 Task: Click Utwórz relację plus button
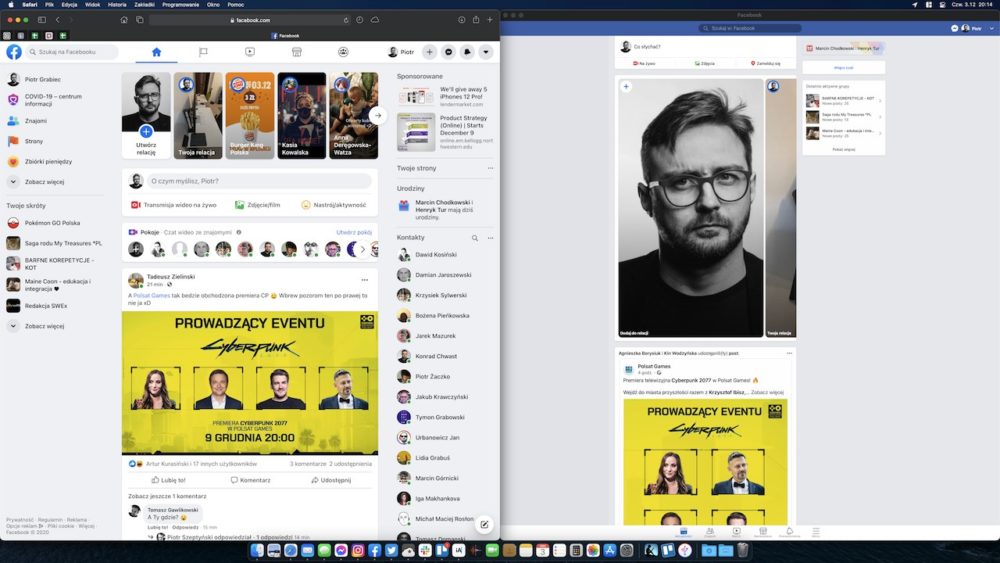point(146,131)
